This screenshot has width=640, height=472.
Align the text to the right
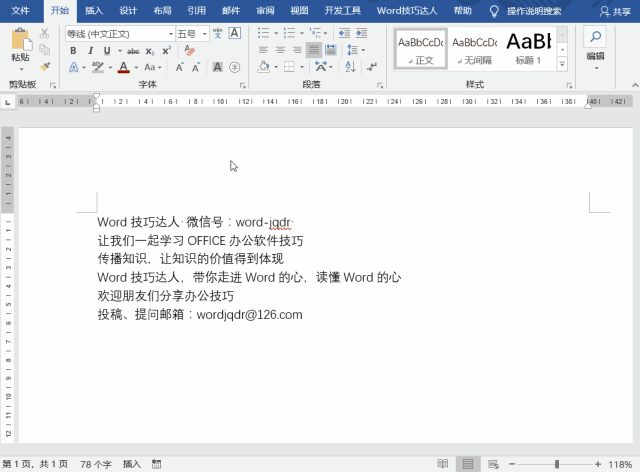(297, 50)
